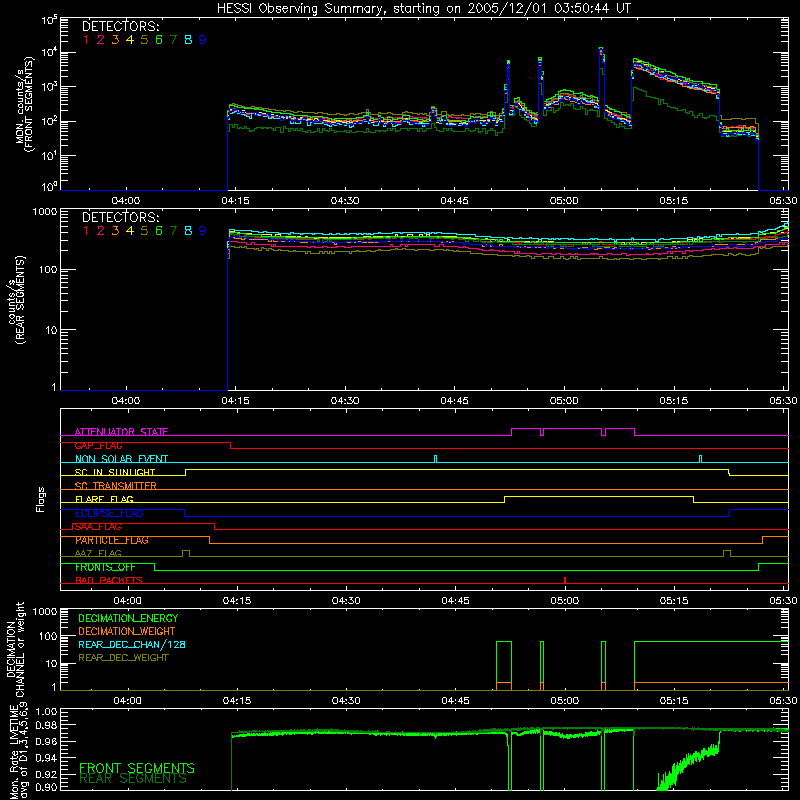The width and height of the screenshot is (800, 800).
Task: Click the 0.94 tick on the livetime axis
Action: [x=46, y=758]
